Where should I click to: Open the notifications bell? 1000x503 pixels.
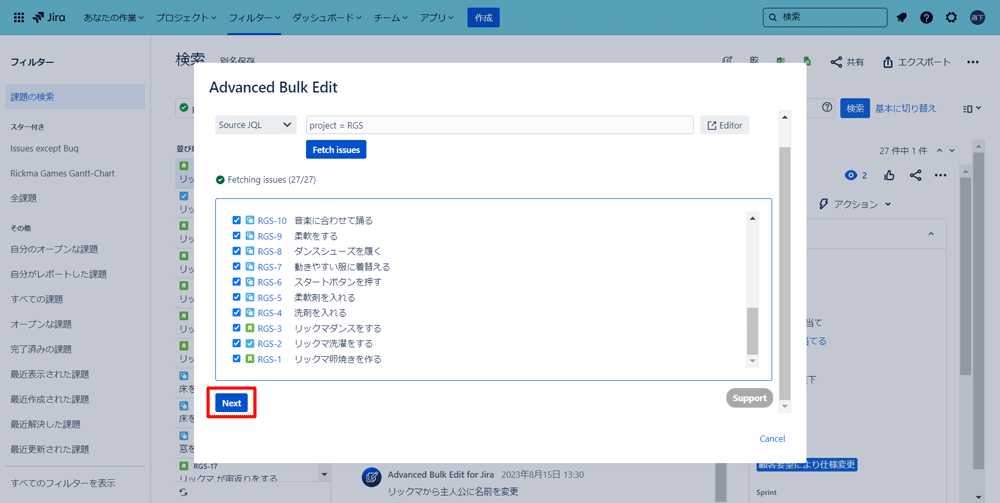click(902, 17)
